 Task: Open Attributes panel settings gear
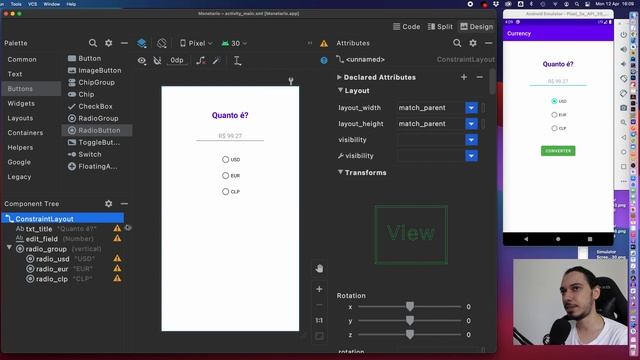473,43
